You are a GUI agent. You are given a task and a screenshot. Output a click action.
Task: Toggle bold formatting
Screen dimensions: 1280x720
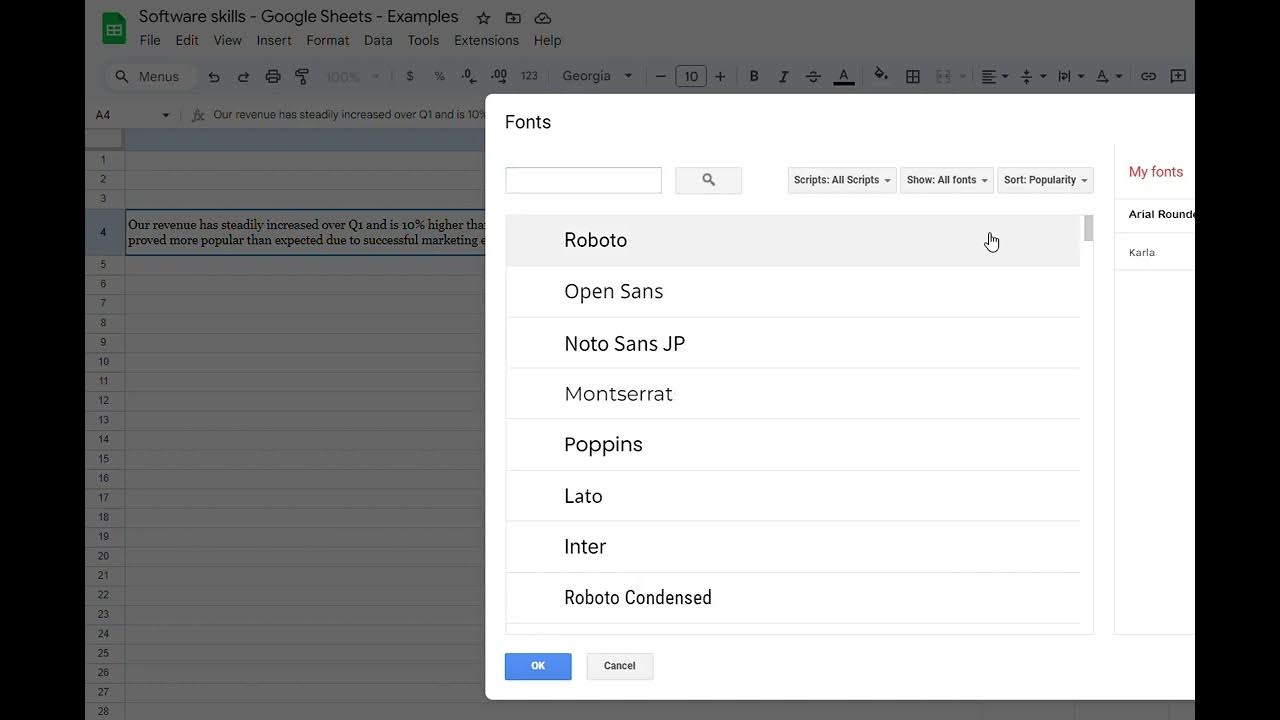[754, 76]
